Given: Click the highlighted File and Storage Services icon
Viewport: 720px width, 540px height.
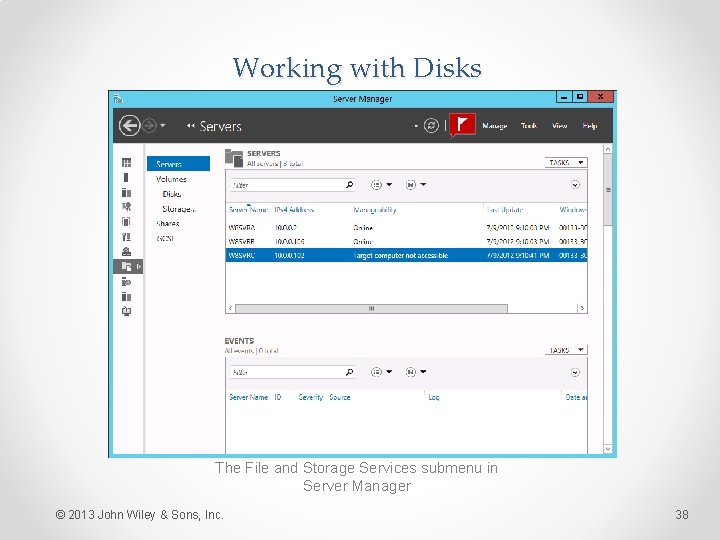Looking at the screenshot, I should [x=126, y=266].
